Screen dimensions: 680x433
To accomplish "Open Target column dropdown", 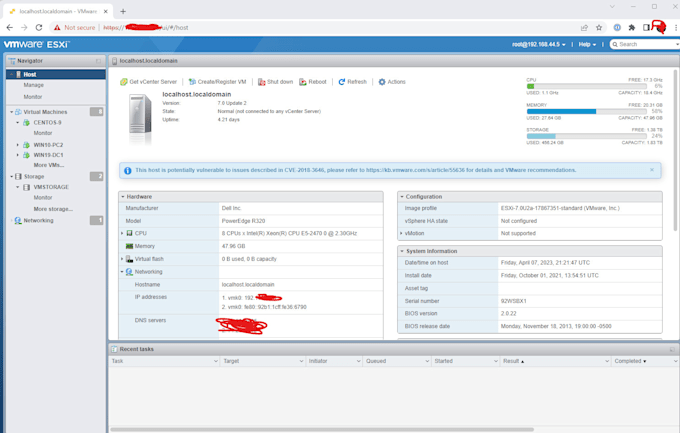I will (x=301, y=361).
